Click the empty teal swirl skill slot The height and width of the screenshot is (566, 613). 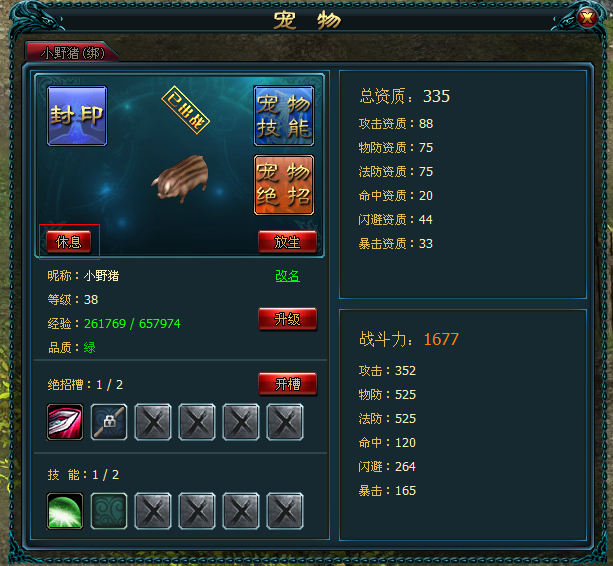109,511
